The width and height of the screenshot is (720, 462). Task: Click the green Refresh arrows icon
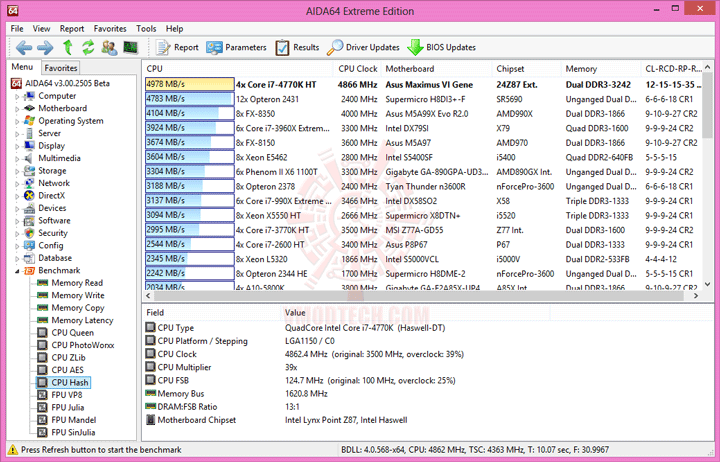point(88,47)
